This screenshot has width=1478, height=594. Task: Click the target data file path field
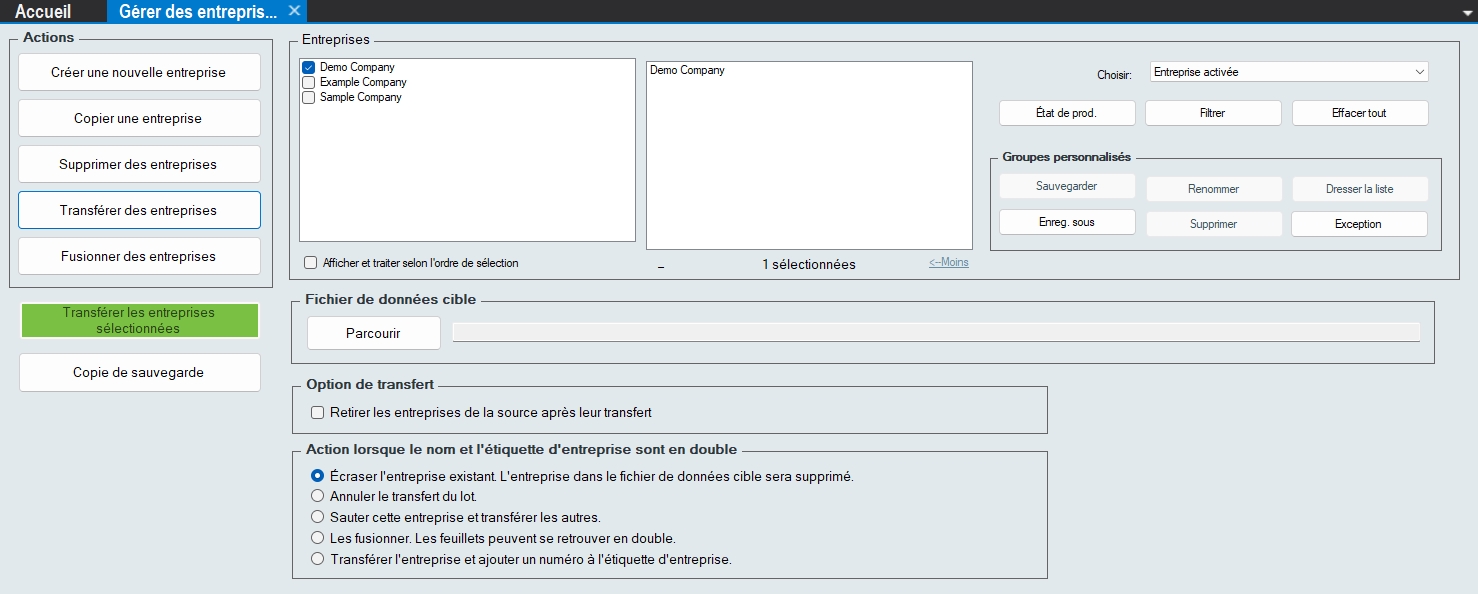(935, 333)
